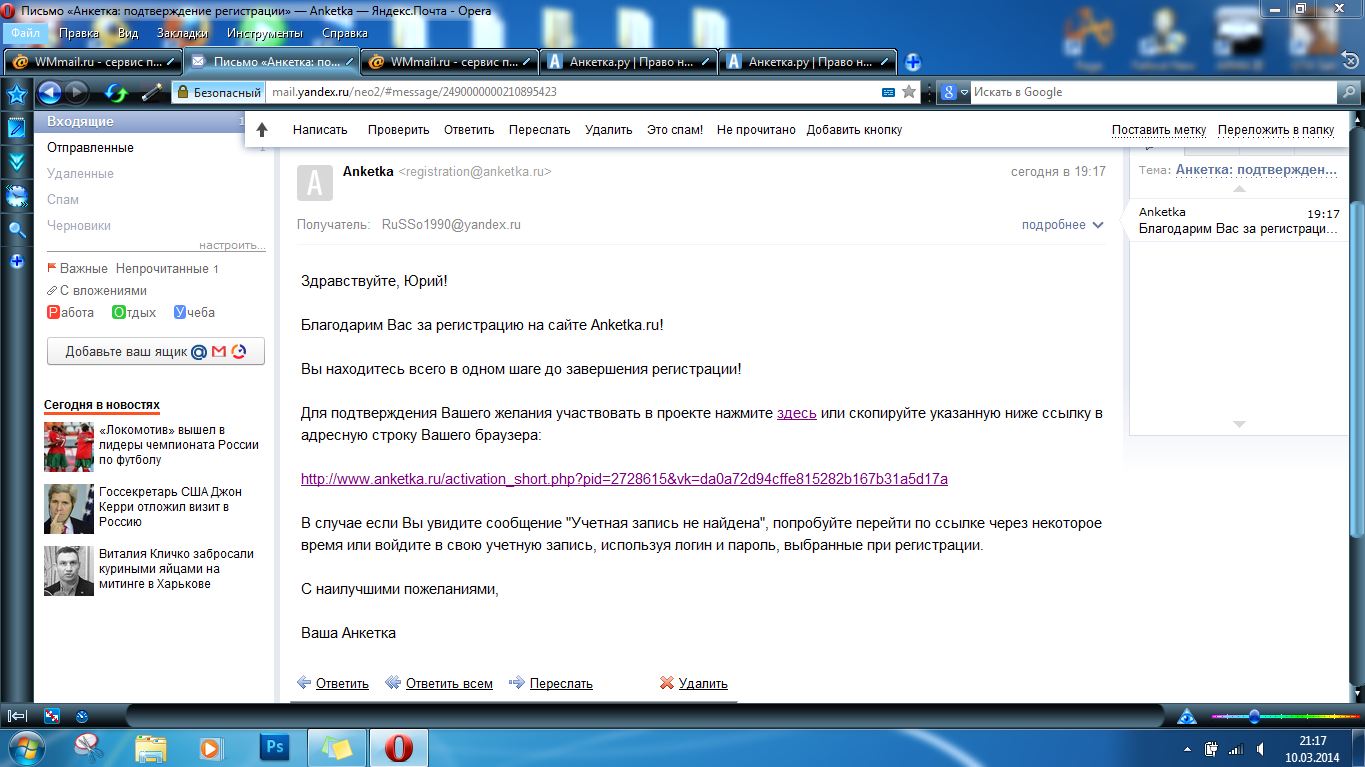Click the Безопасный security badge

point(219,92)
